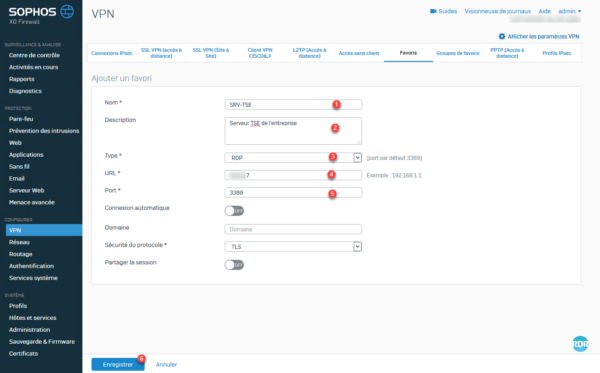Image resolution: width=600 pixels, height=373 pixels.
Task: Open Centre de contrôle in sidebar
Action: point(34,55)
